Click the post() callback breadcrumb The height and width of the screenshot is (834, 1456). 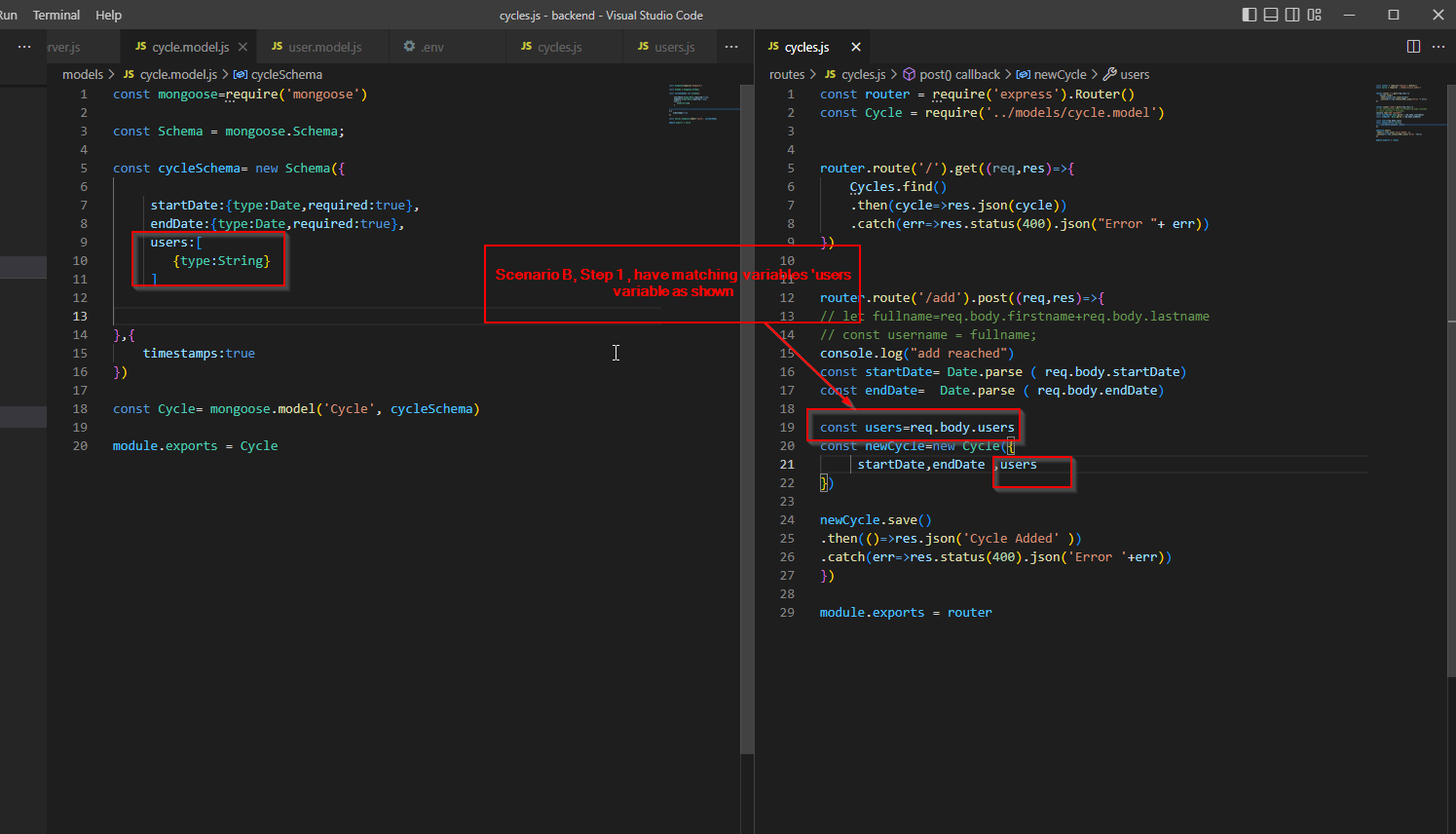coord(959,74)
